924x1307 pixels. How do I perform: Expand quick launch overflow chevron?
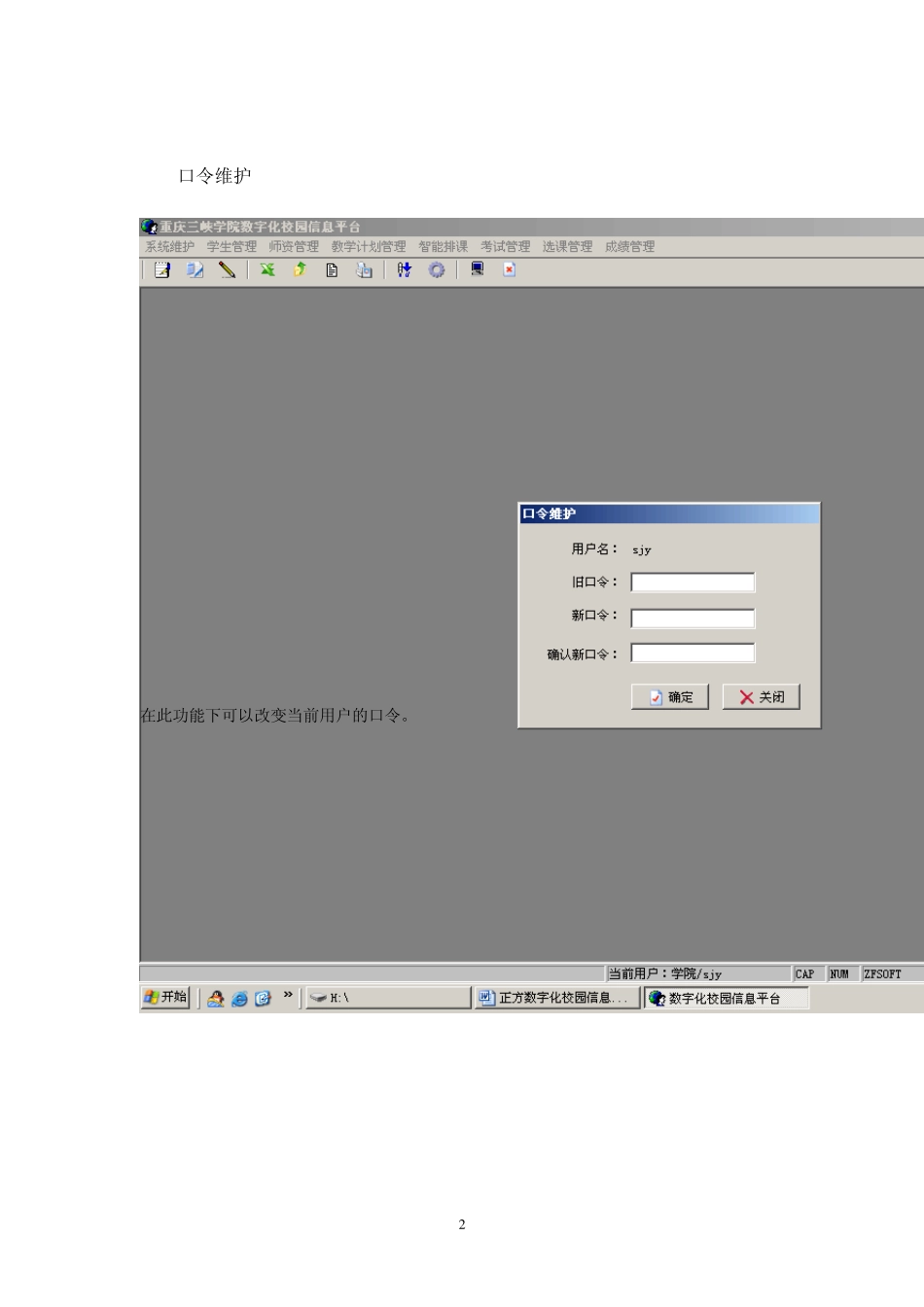point(288,995)
